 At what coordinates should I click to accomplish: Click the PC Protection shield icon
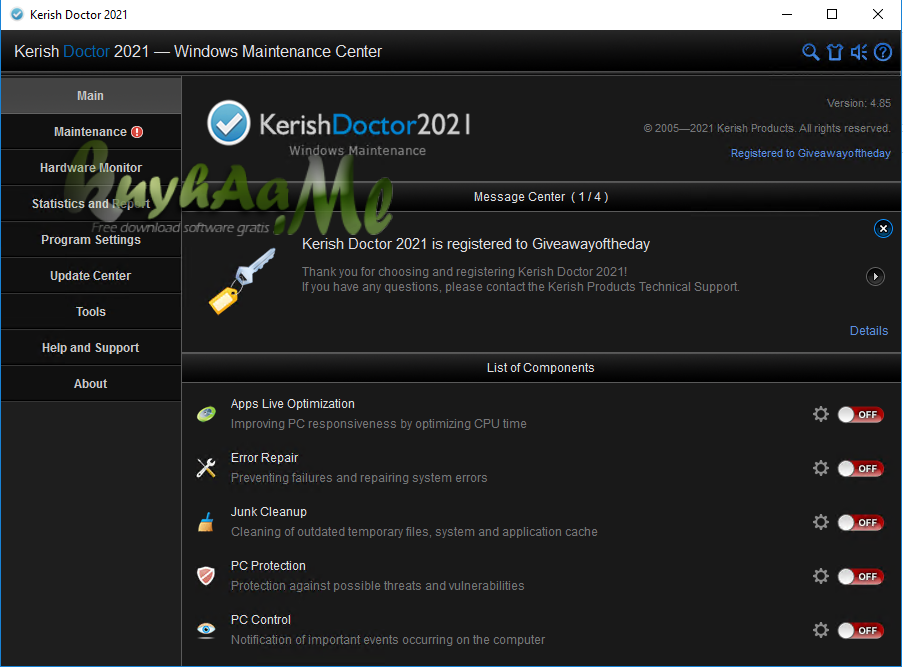pyautogui.click(x=206, y=575)
